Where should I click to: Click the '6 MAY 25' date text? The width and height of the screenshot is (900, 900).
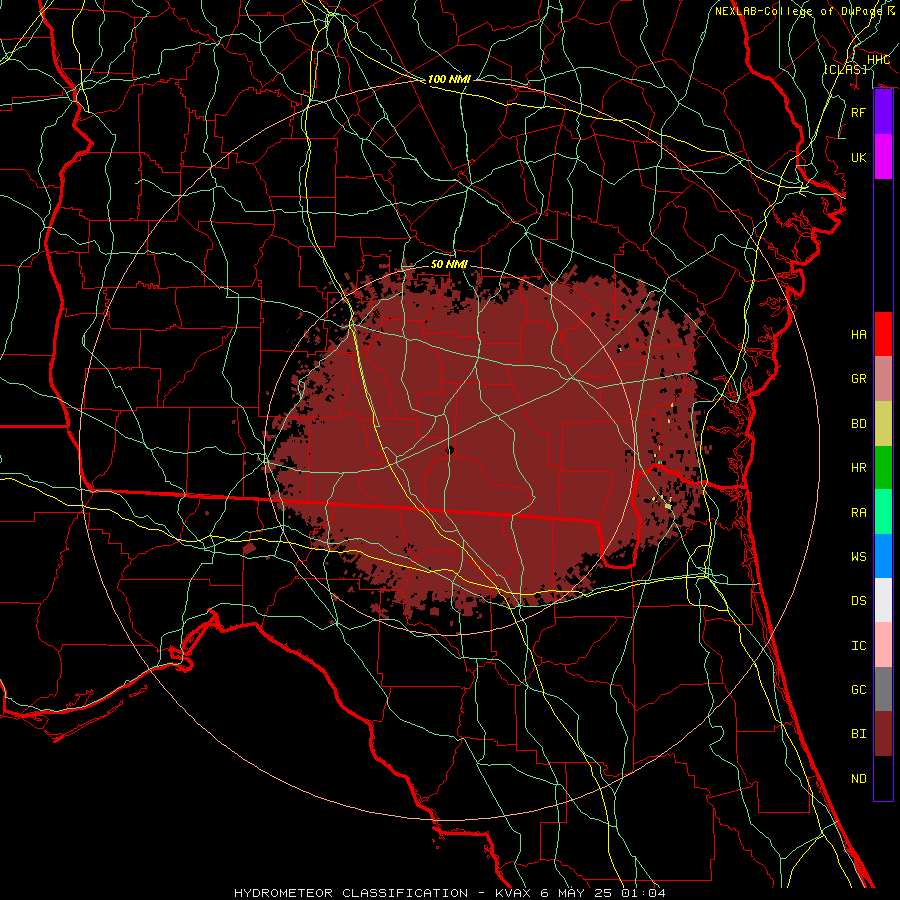[x=576, y=893]
